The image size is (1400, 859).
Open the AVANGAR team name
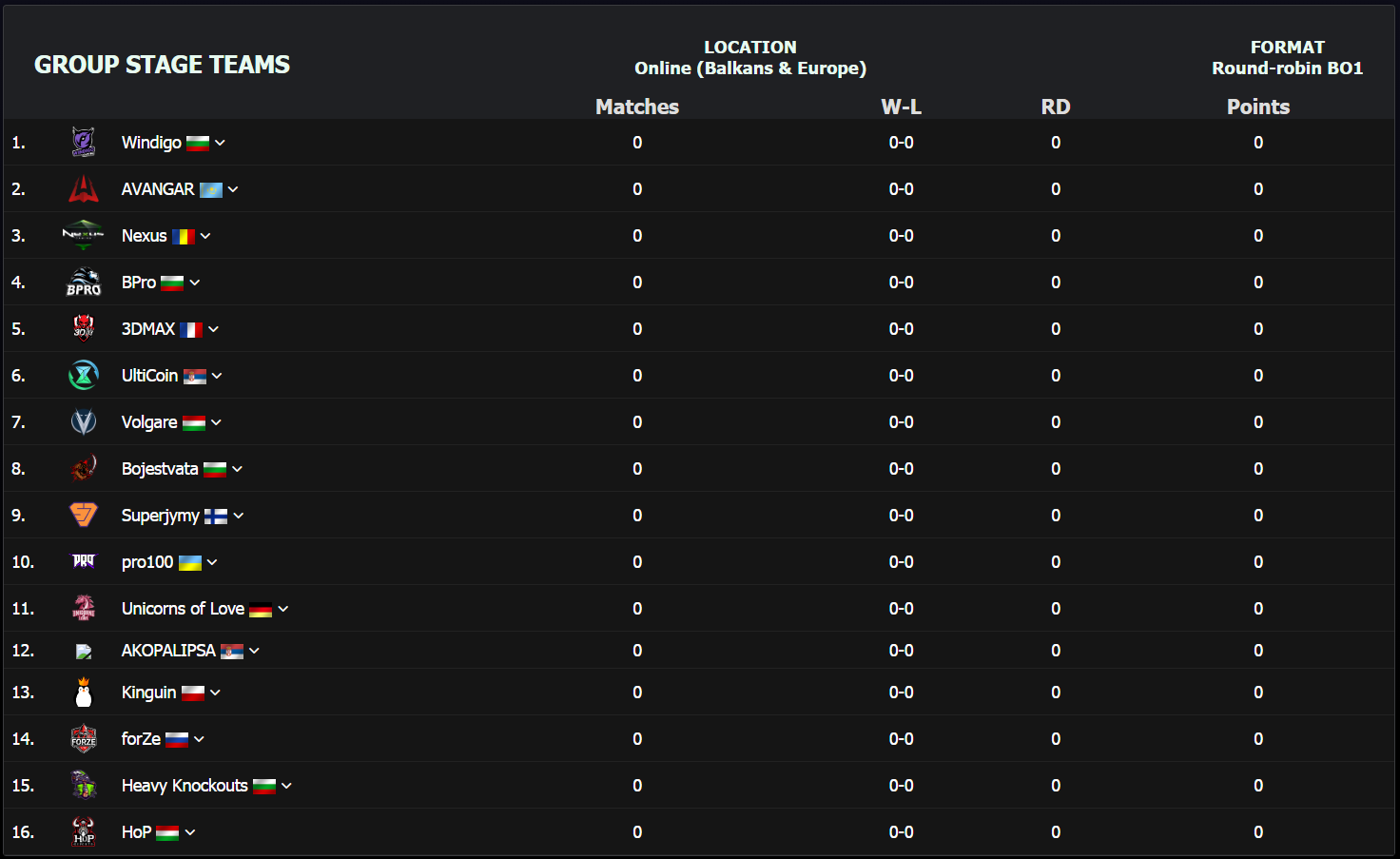(158, 189)
